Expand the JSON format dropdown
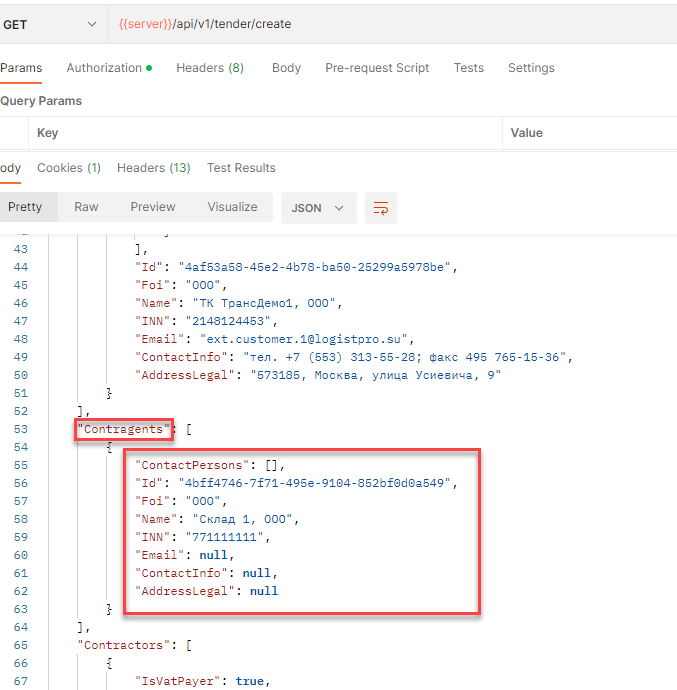677x690 pixels. coord(318,208)
